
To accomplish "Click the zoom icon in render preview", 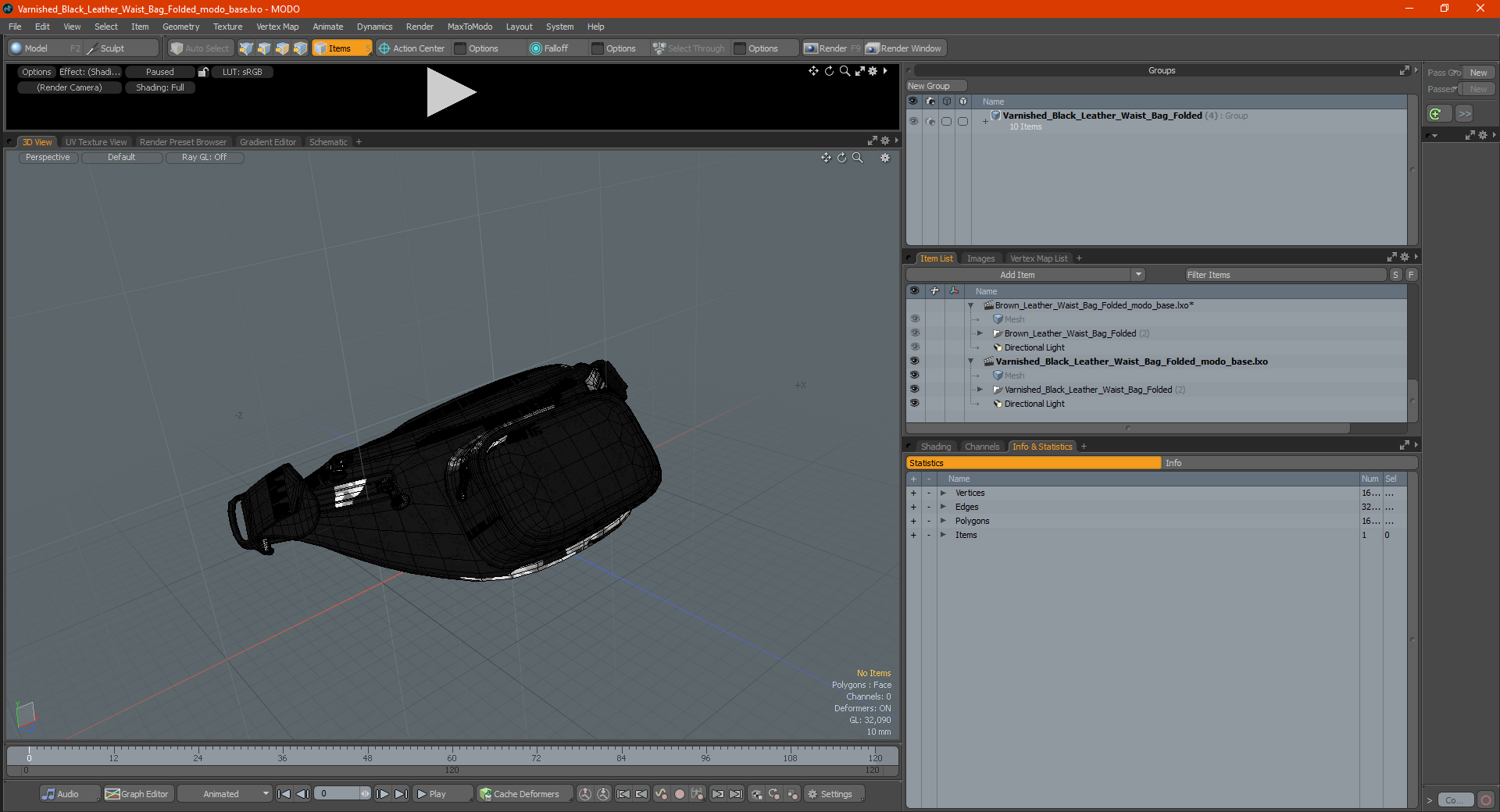I will coord(845,71).
